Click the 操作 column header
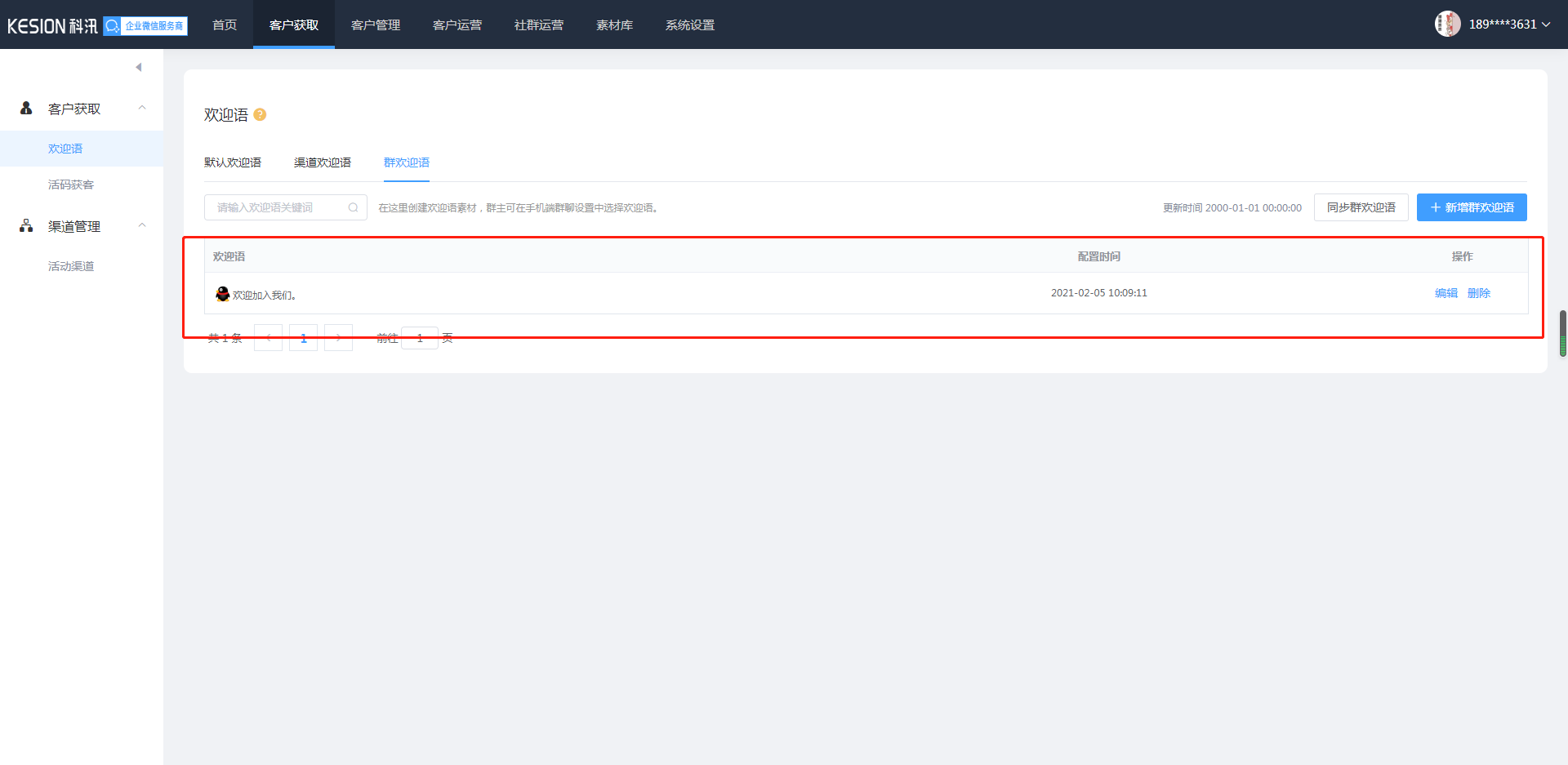 pyautogui.click(x=1462, y=256)
